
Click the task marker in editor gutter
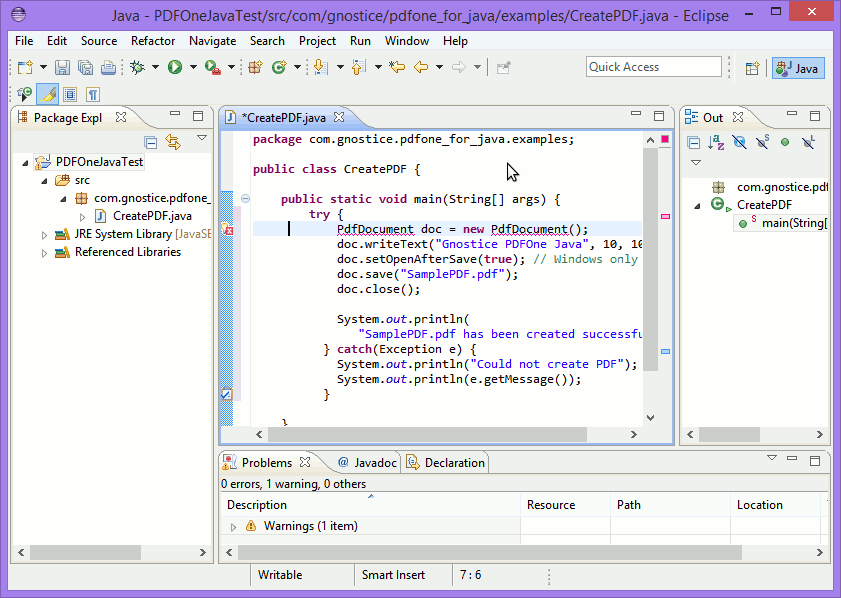click(x=226, y=394)
